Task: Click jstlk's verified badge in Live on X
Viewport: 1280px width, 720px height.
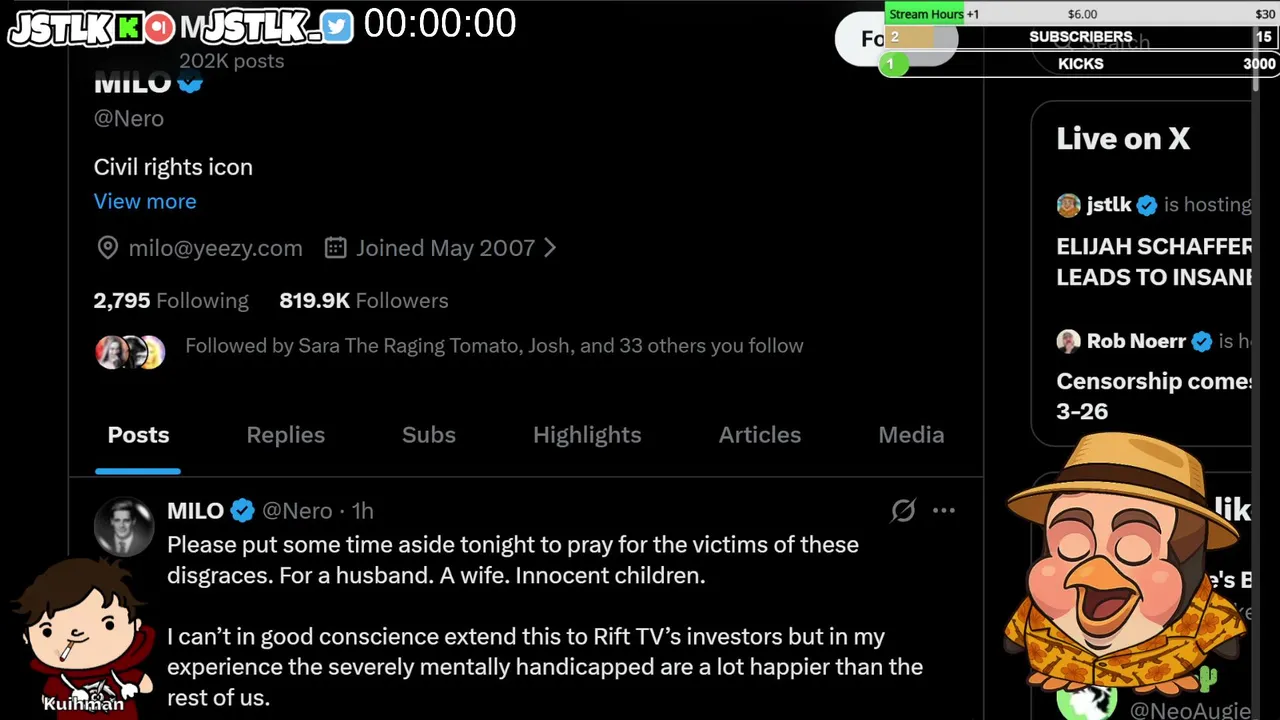Action: pos(1147,205)
